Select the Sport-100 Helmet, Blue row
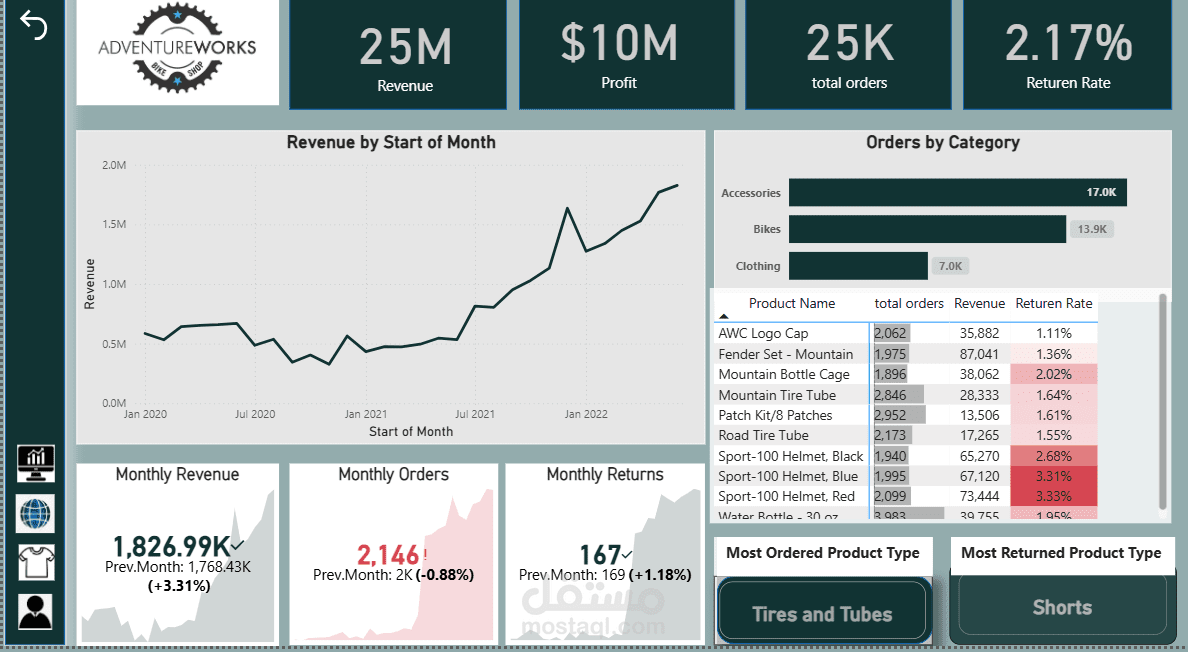The height and width of the screenshot is (652, 1188). coord(905,476)
